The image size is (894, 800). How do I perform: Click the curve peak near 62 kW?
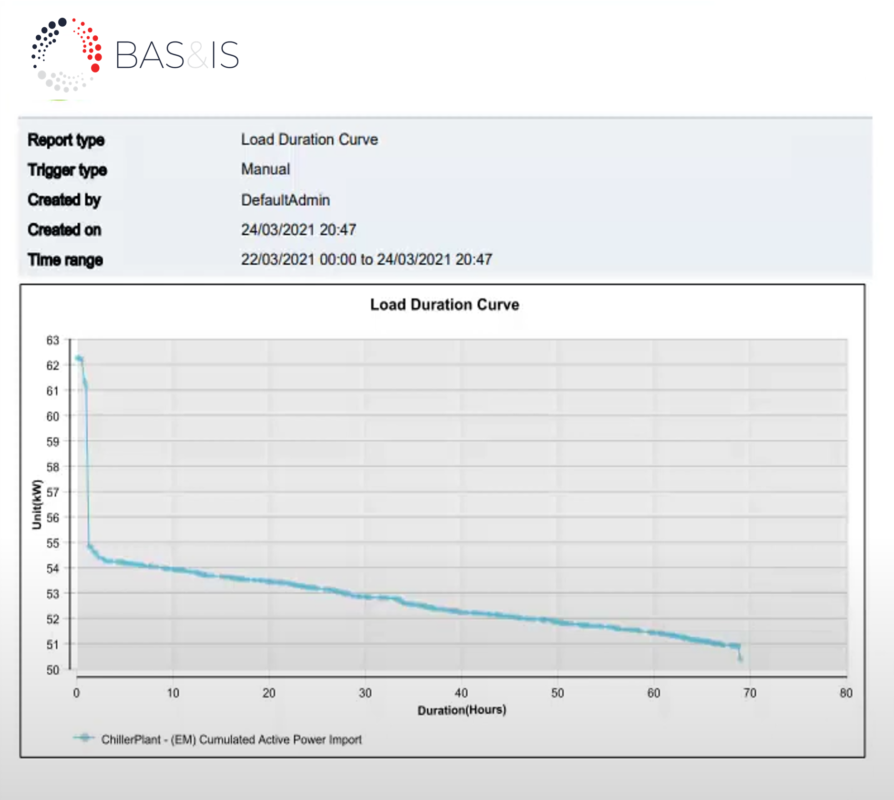78,359
